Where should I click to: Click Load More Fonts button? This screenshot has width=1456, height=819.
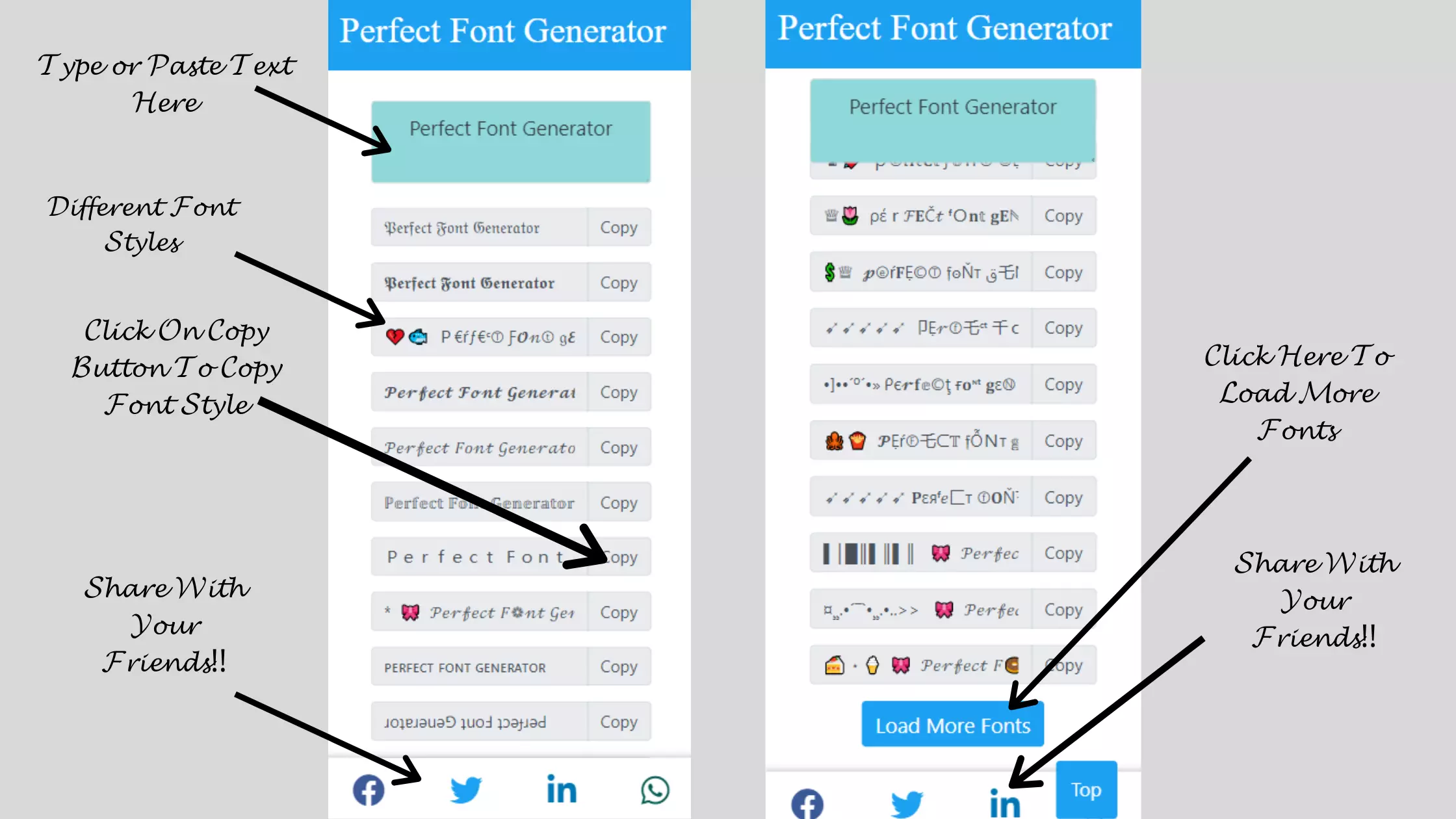(953, 726)
